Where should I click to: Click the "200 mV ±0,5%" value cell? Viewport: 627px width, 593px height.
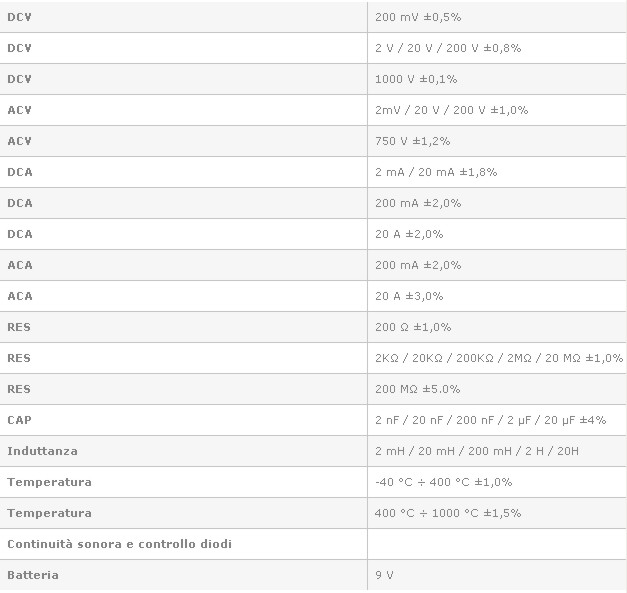click(x=418, y=17)
